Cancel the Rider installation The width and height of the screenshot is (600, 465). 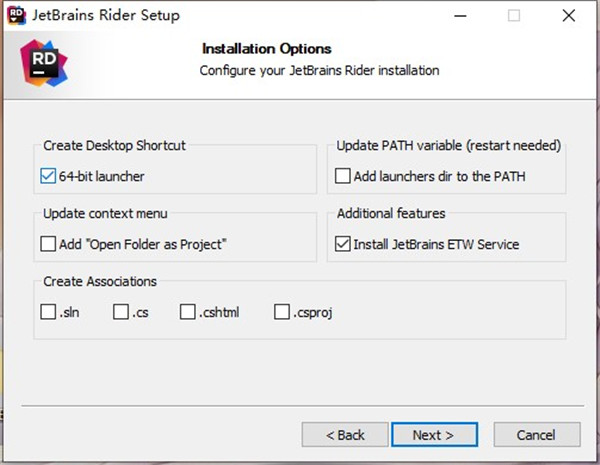pyautogui.click(x=536, y=435)
